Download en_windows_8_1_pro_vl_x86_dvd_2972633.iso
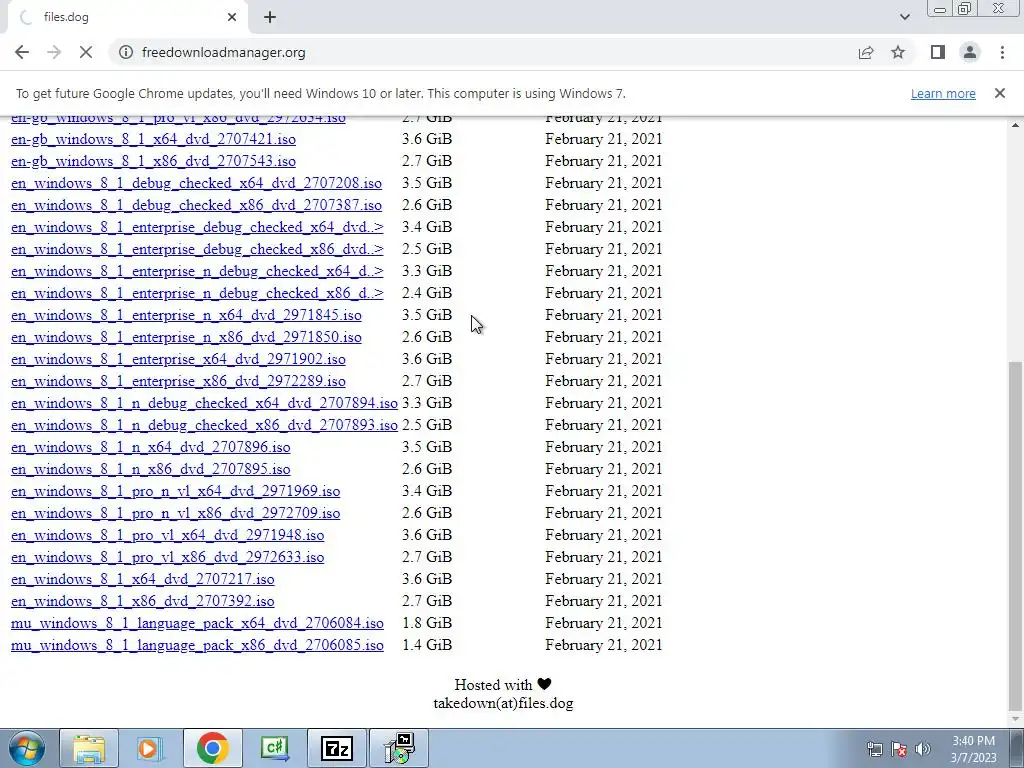1024x768 pixels. point(168,557)
